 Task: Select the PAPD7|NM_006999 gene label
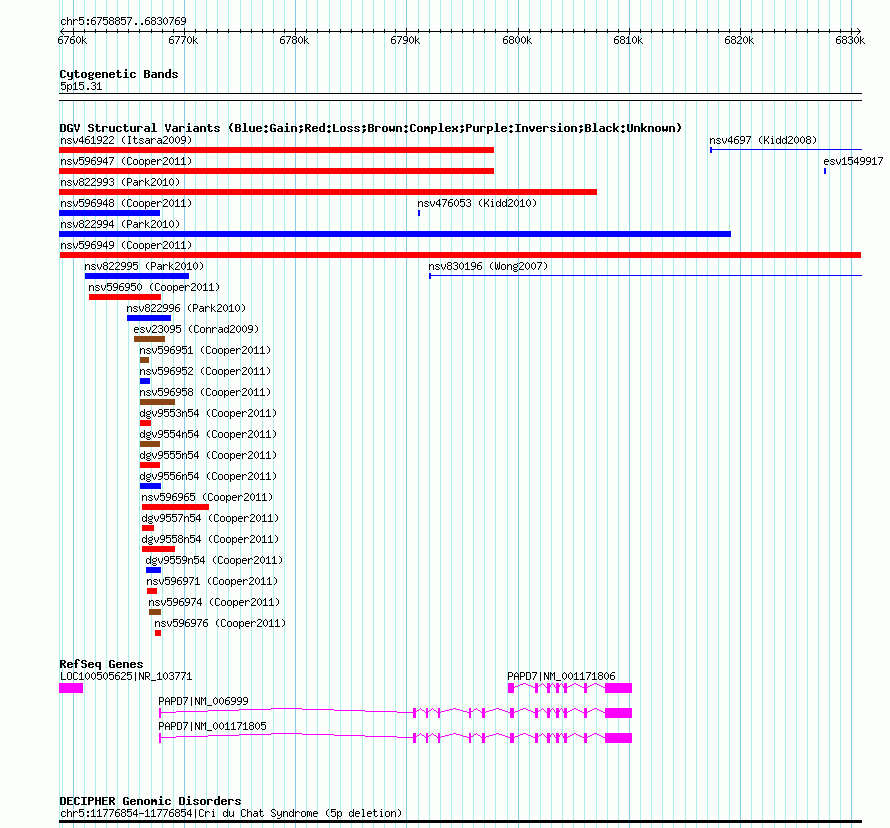pyautogui.click(x=203, y=701)
